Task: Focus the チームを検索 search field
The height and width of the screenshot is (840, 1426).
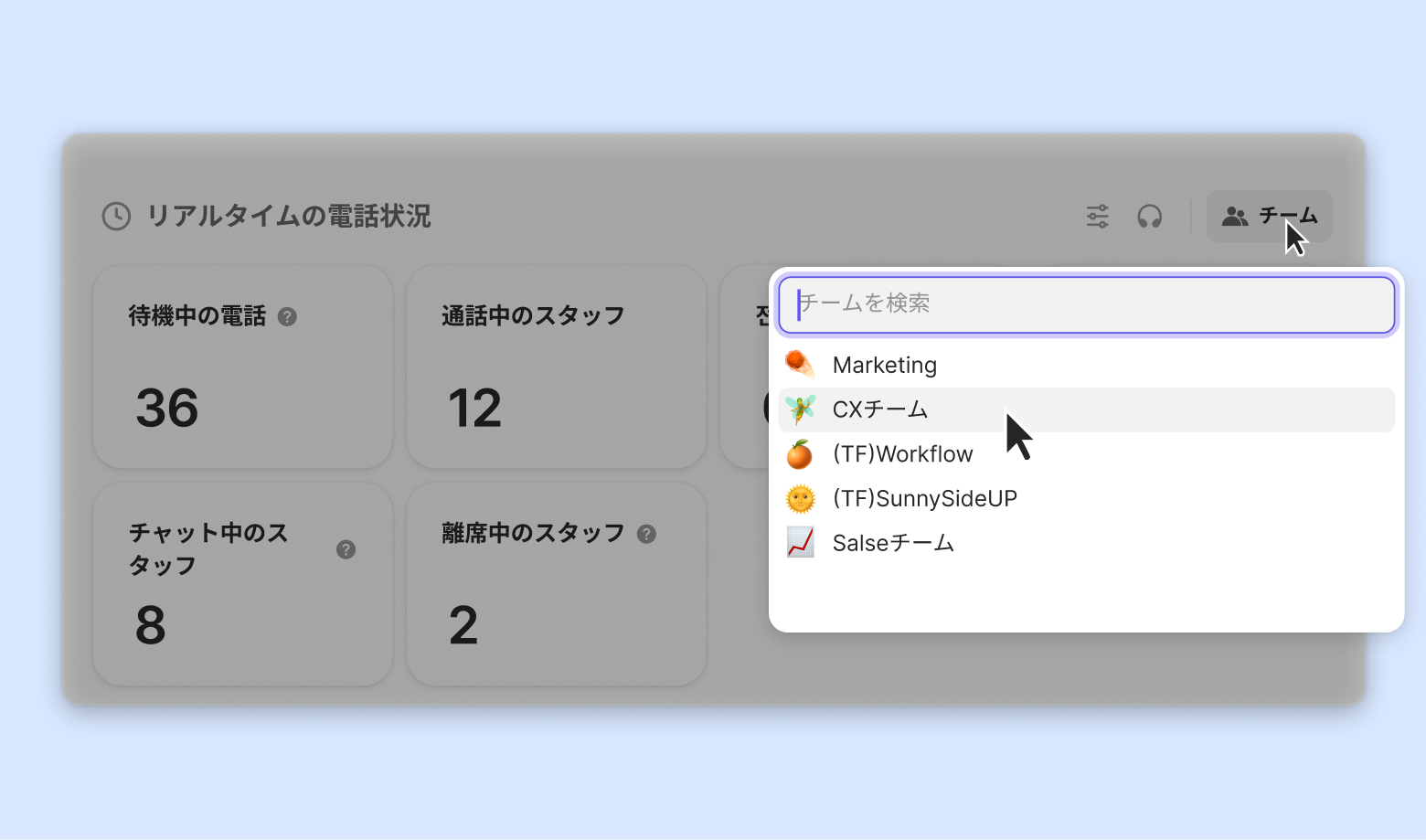Action: click(1086, 304)
